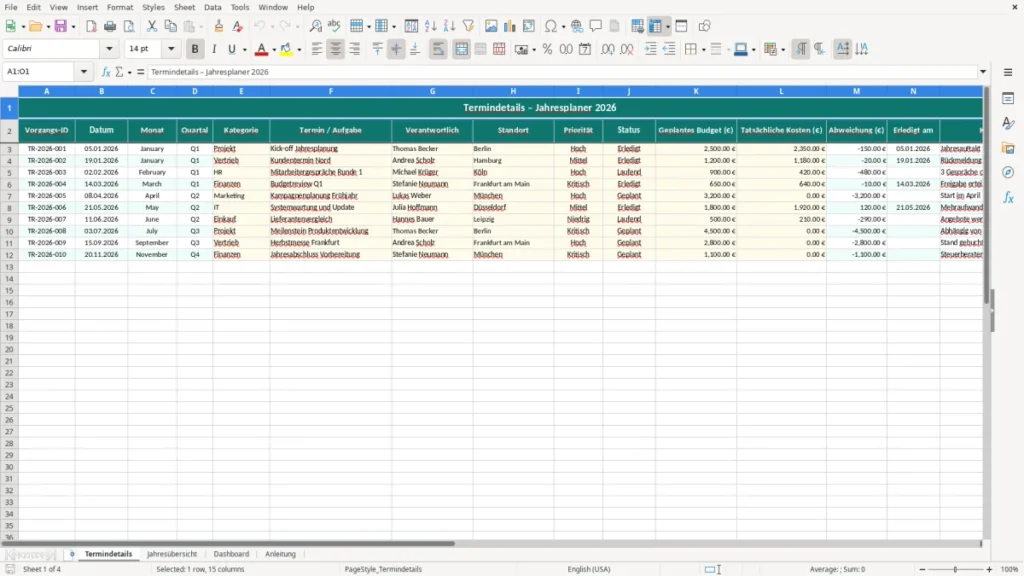Click the AutoFilter funnel icon

click(x=468, y=26)
